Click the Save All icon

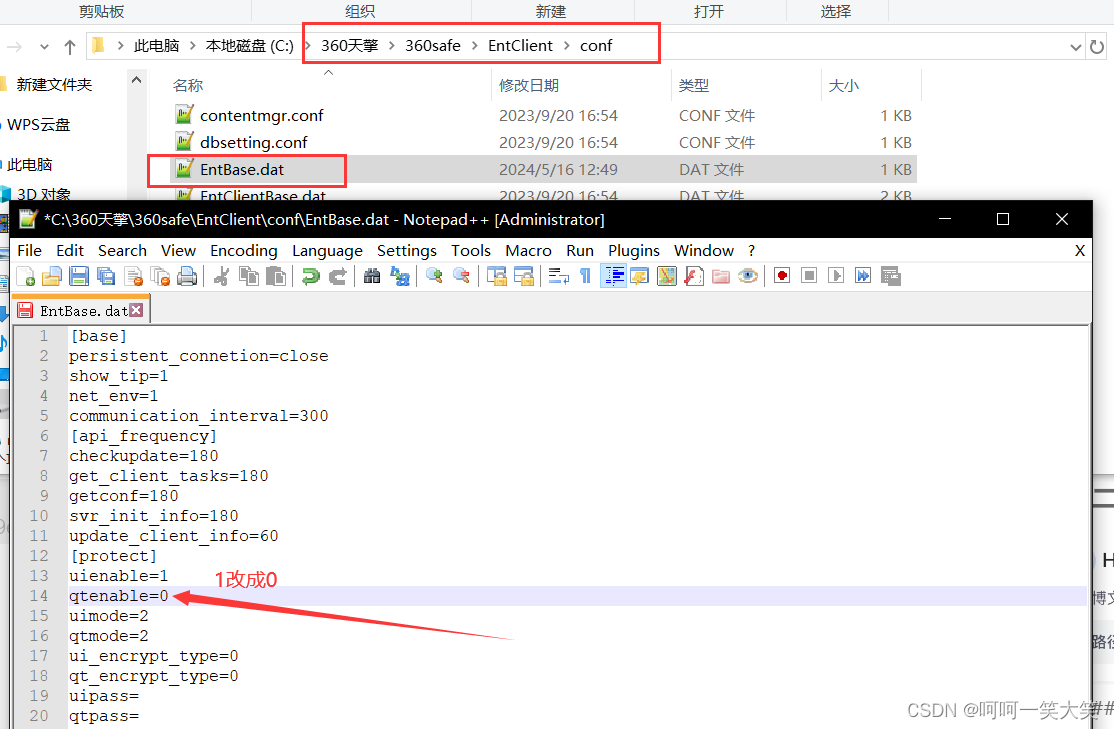pyautogui.click(x=106, y=276)
